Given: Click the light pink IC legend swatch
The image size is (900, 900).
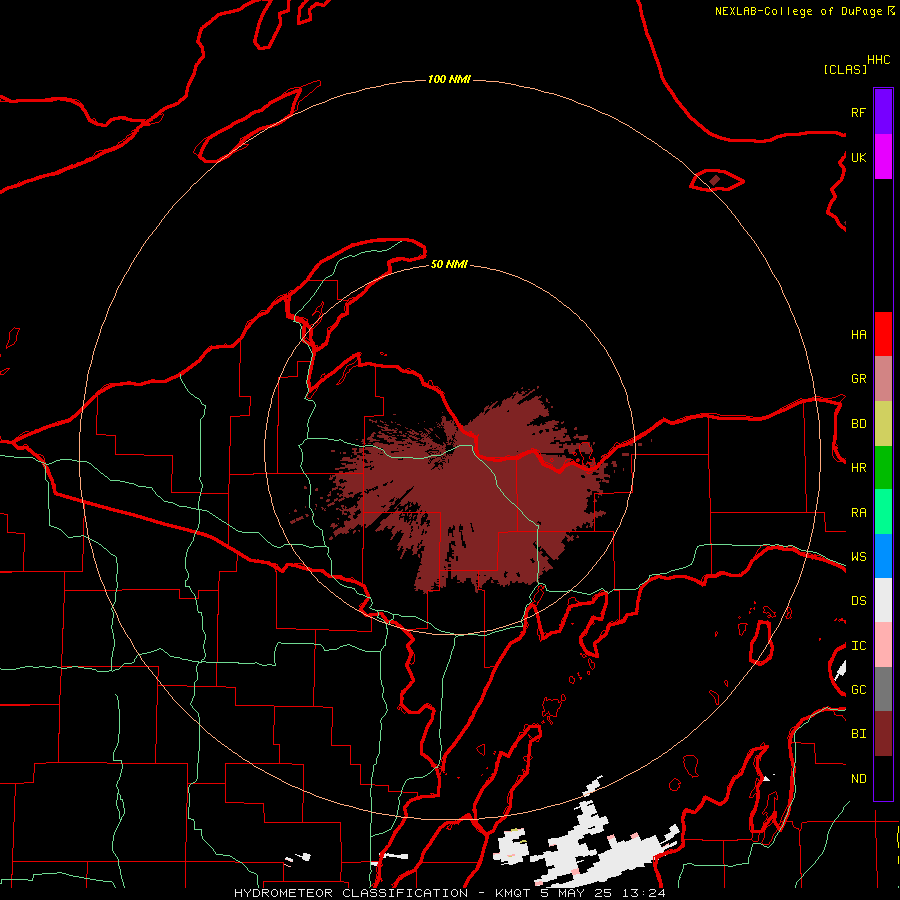Looking at the screenshot, I should [x=883, y=645].
